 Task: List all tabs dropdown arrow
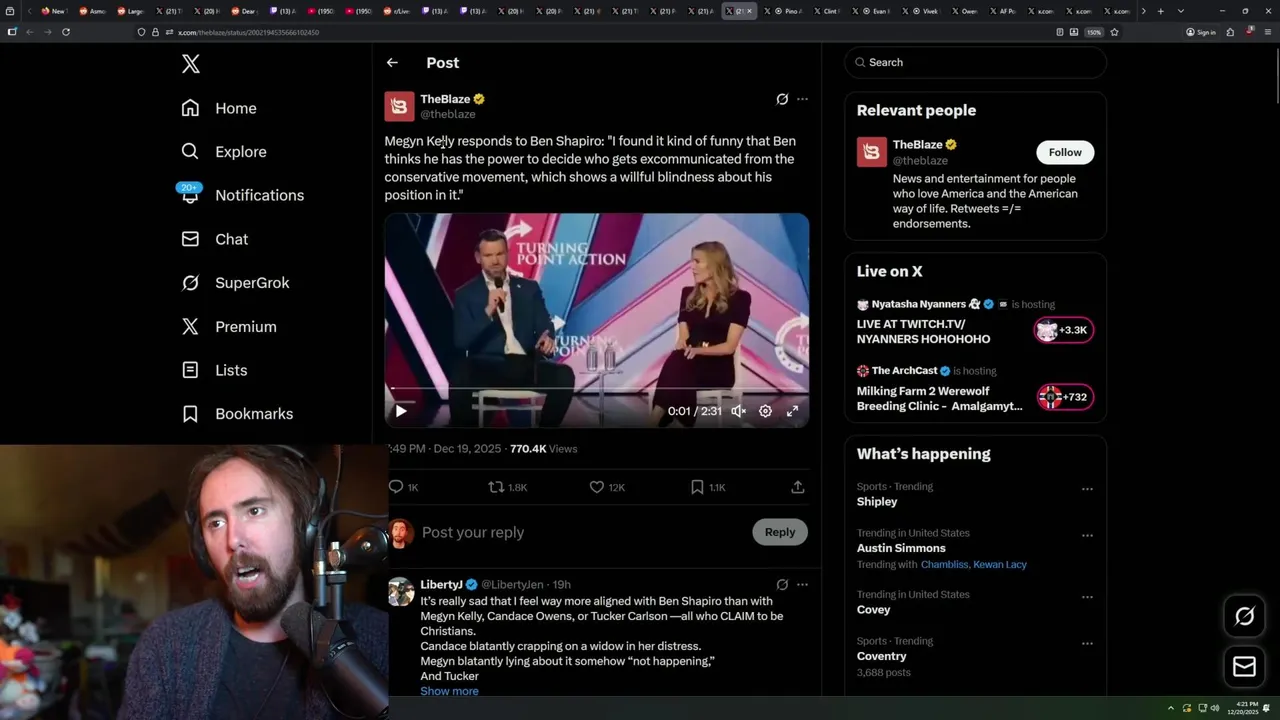tap(1181, 11)
